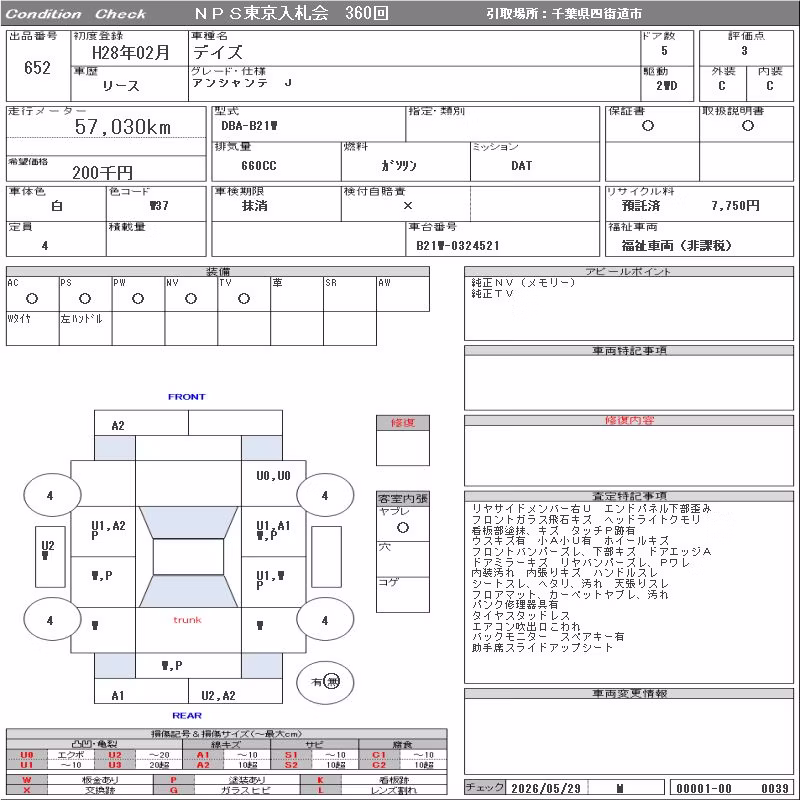Click the ガラスヒビ legend description
800x800 pixels.
coord(247,790)
